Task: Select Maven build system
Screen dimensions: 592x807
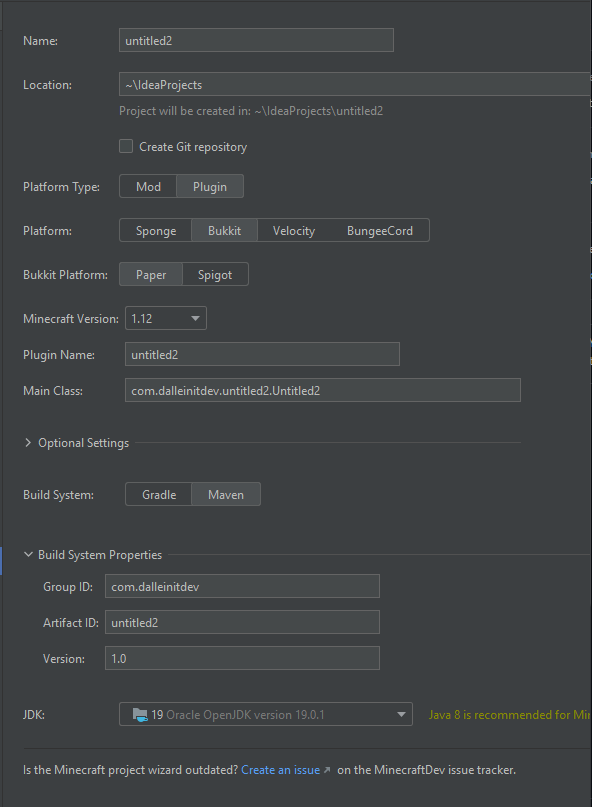Action: [226, 494]
